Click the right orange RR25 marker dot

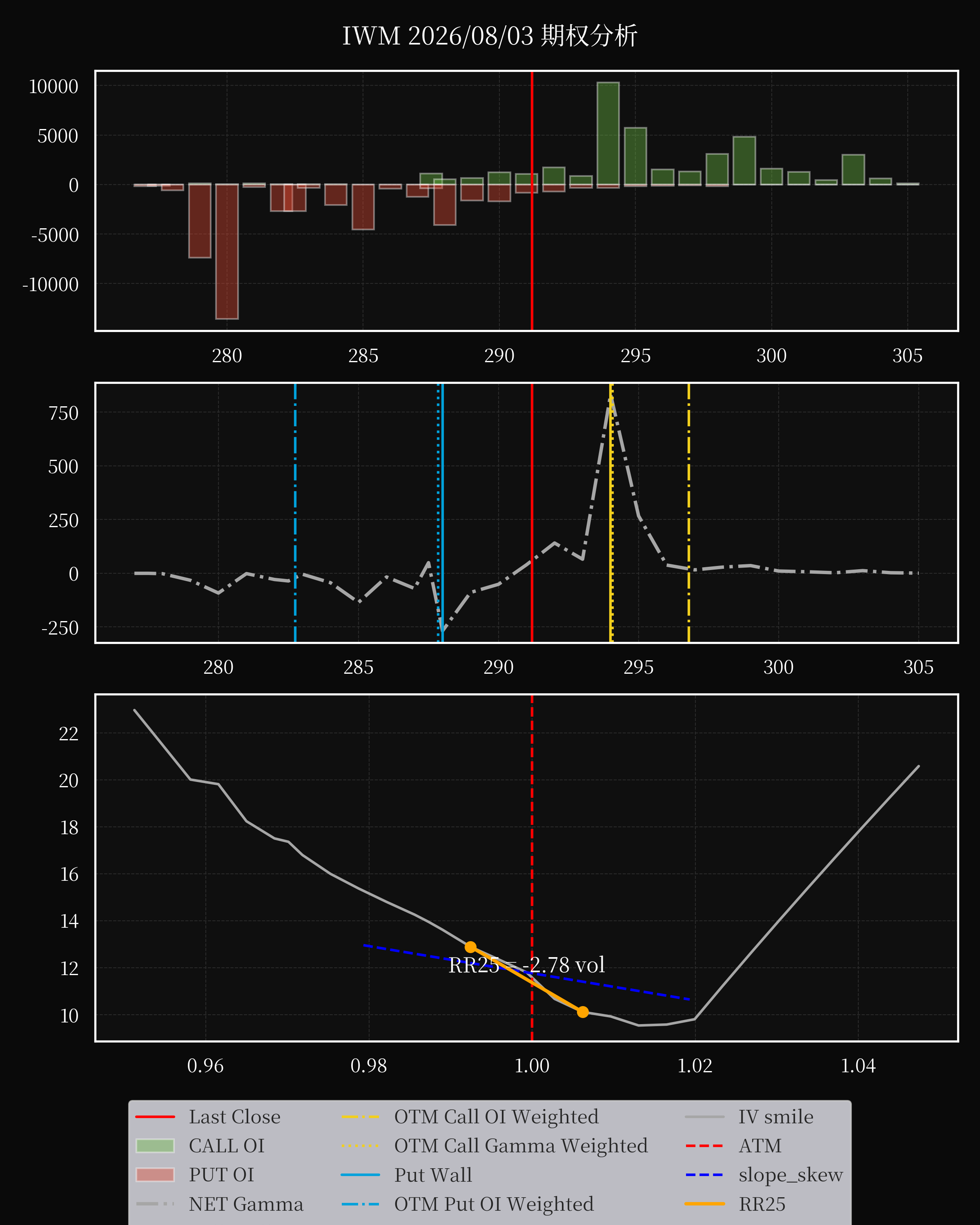click(582, 1012)
